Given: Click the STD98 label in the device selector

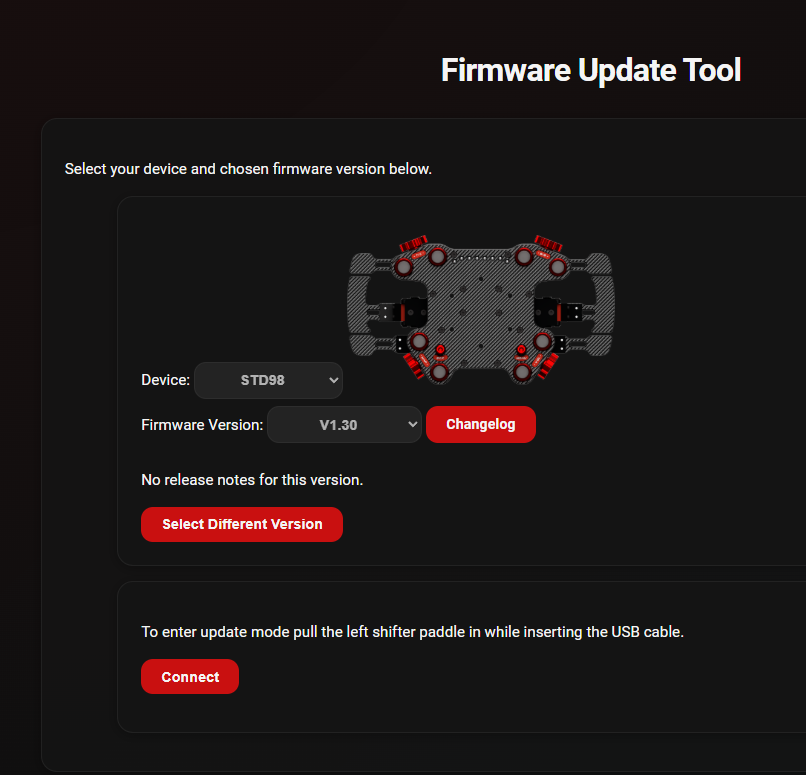Looking at the screenshot, I should [264, 379].
